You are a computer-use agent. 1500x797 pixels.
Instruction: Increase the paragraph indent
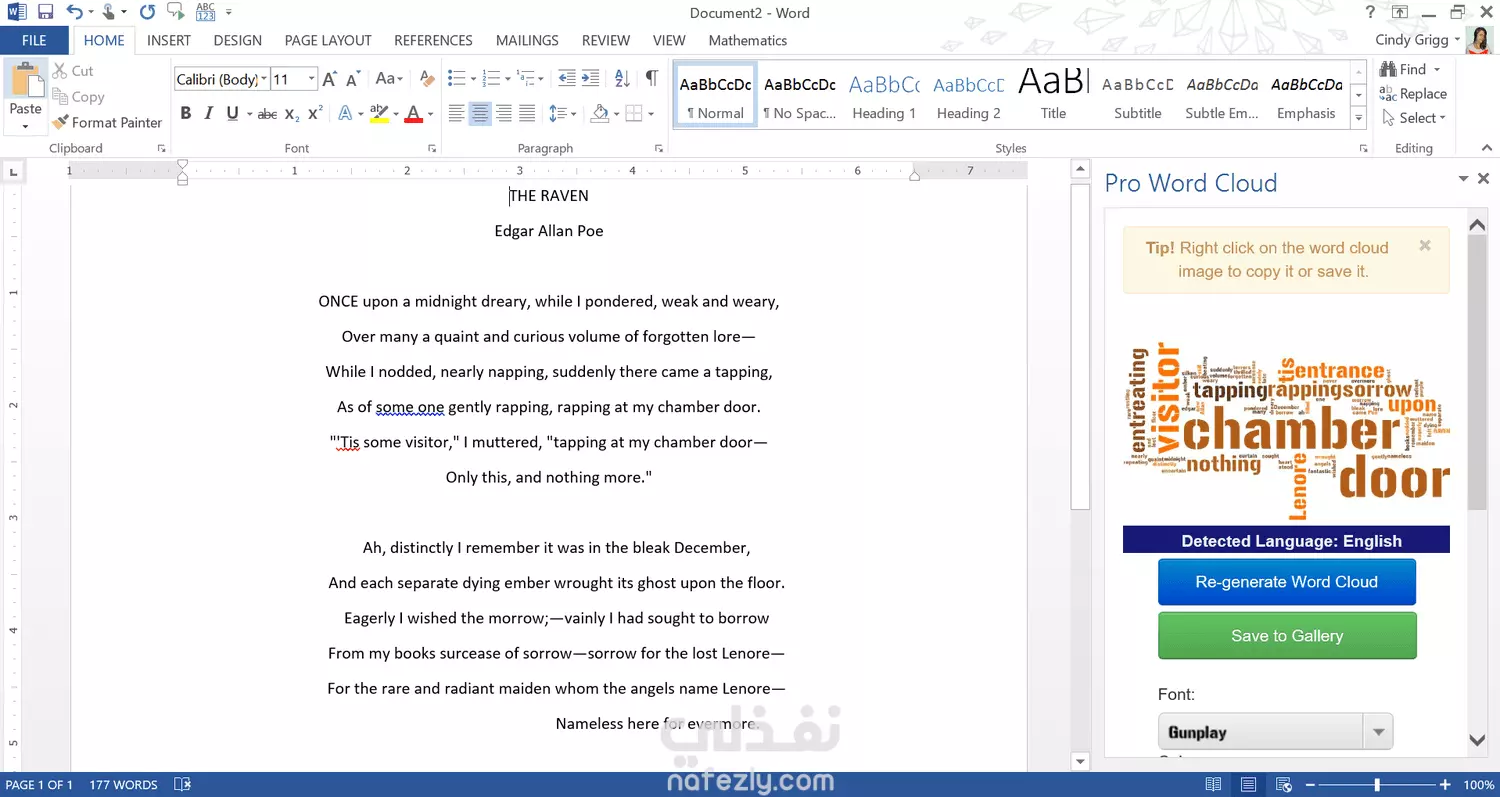point(590,79)
